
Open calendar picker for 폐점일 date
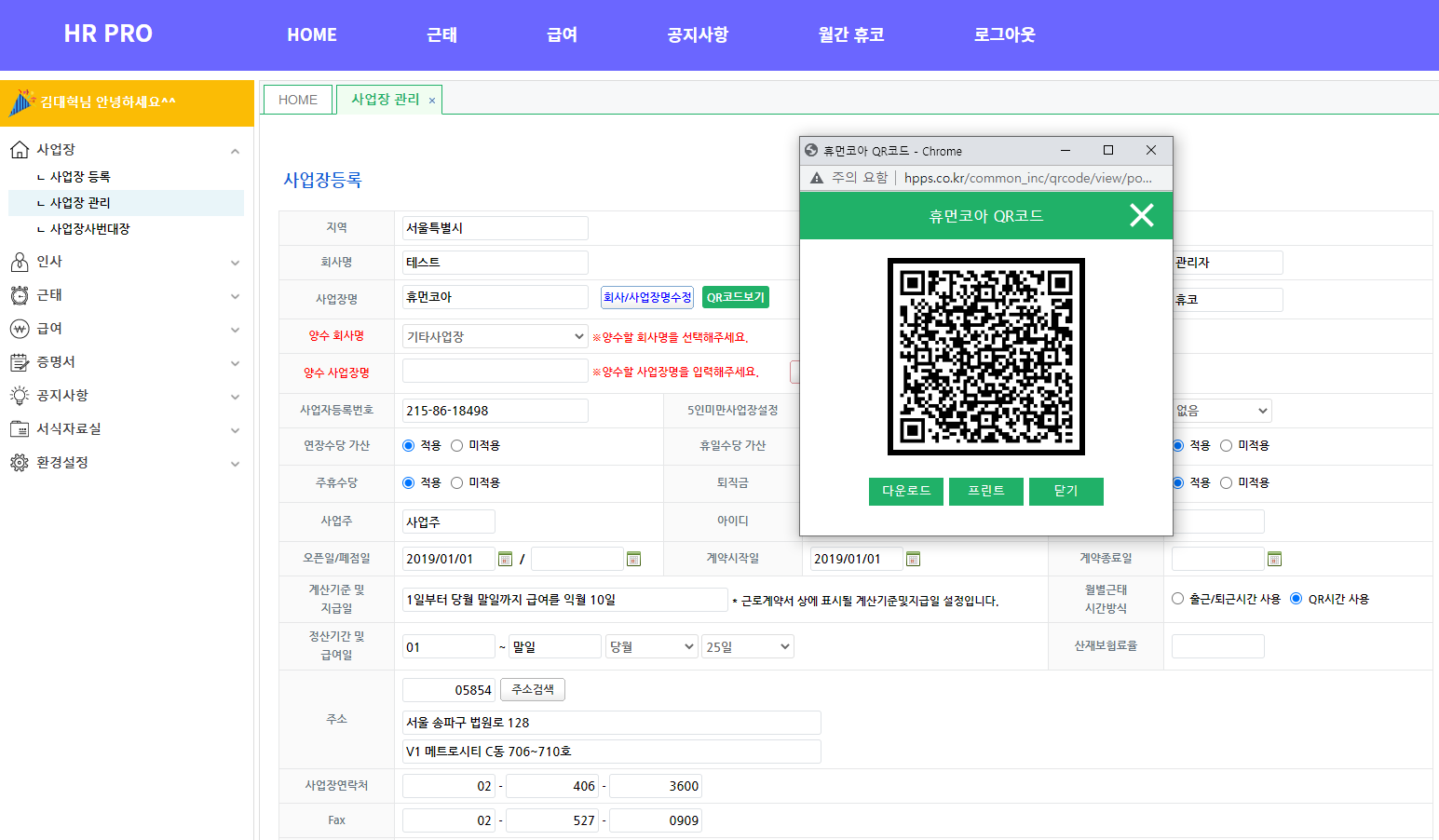point(633,559)
